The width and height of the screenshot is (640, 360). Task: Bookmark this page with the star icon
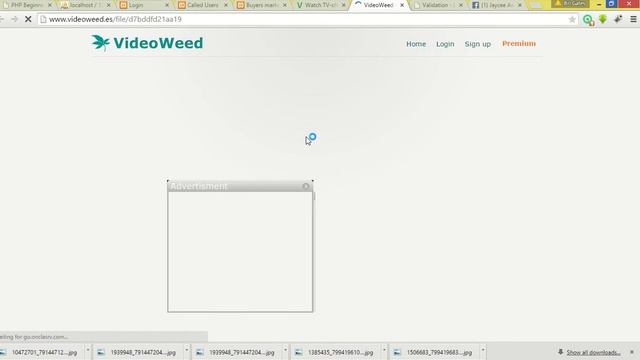pyautogui.click(x=572, y=19)
